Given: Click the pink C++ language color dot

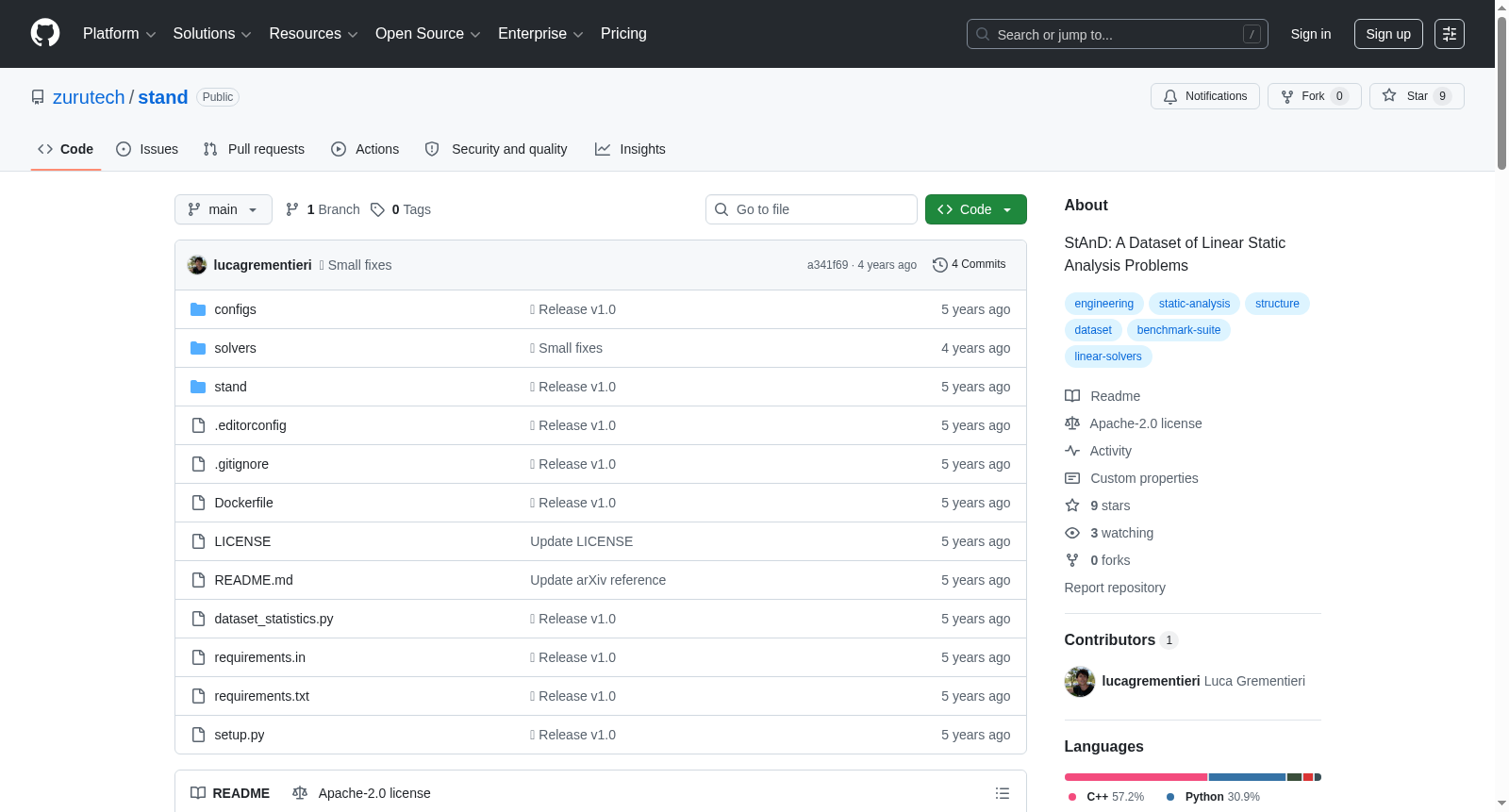Looking at the screenshot, I should pyautogui.click(x=1072, y=797).
